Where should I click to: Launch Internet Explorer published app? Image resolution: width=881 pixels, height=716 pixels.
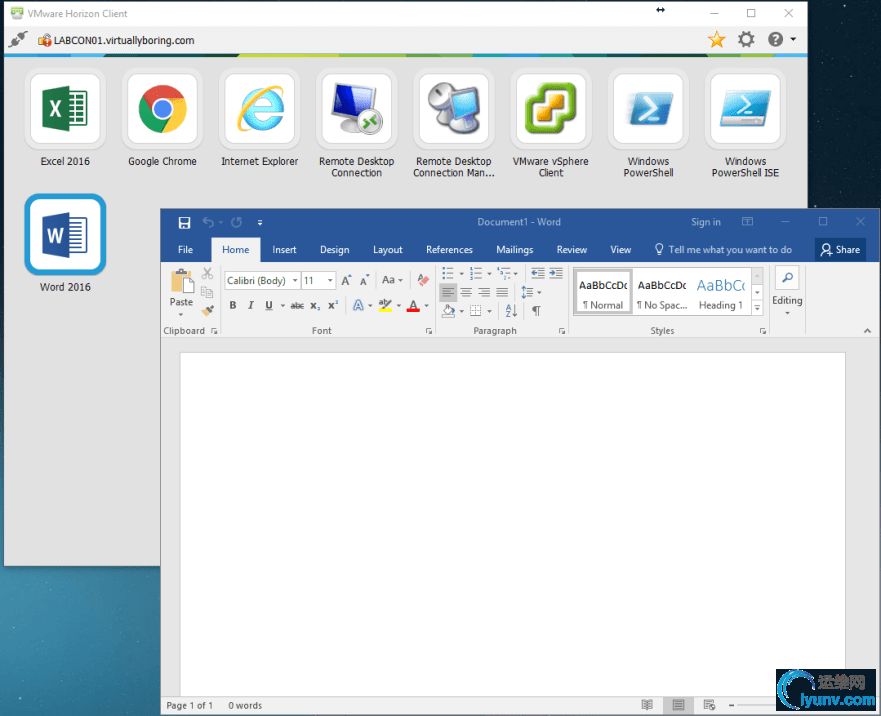tap(260, 109)
